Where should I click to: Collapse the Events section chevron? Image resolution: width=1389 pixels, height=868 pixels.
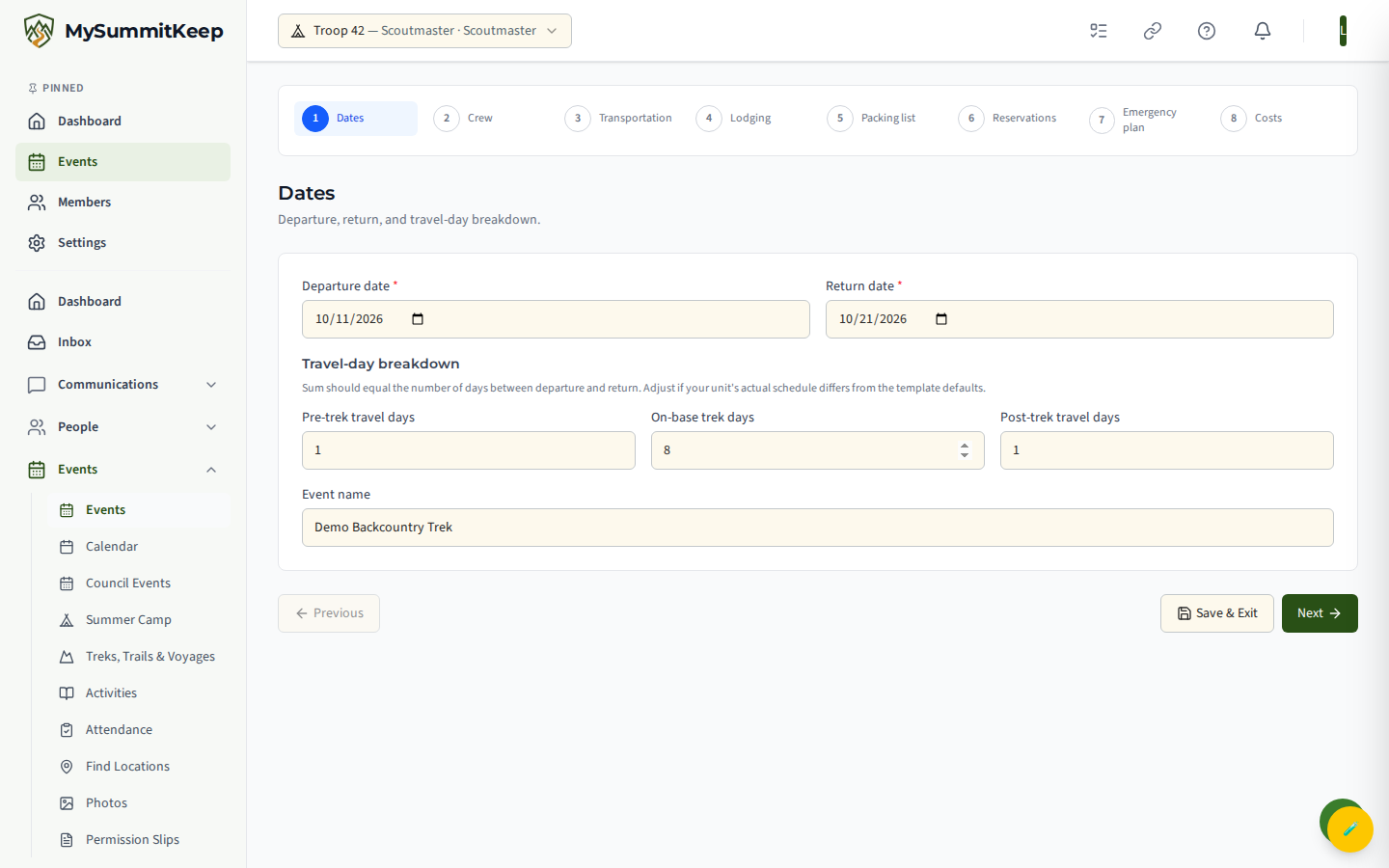pyautogui.click(x=211, y=470)
